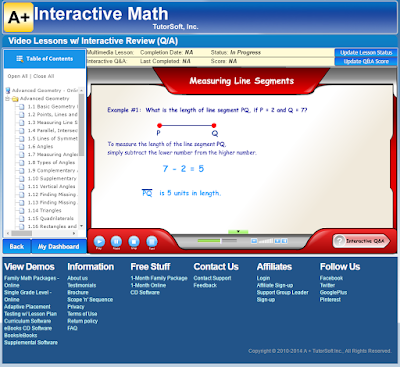Screen dimensions: 400x367
Task: Open My Dashboard
Action: point(59,247)
